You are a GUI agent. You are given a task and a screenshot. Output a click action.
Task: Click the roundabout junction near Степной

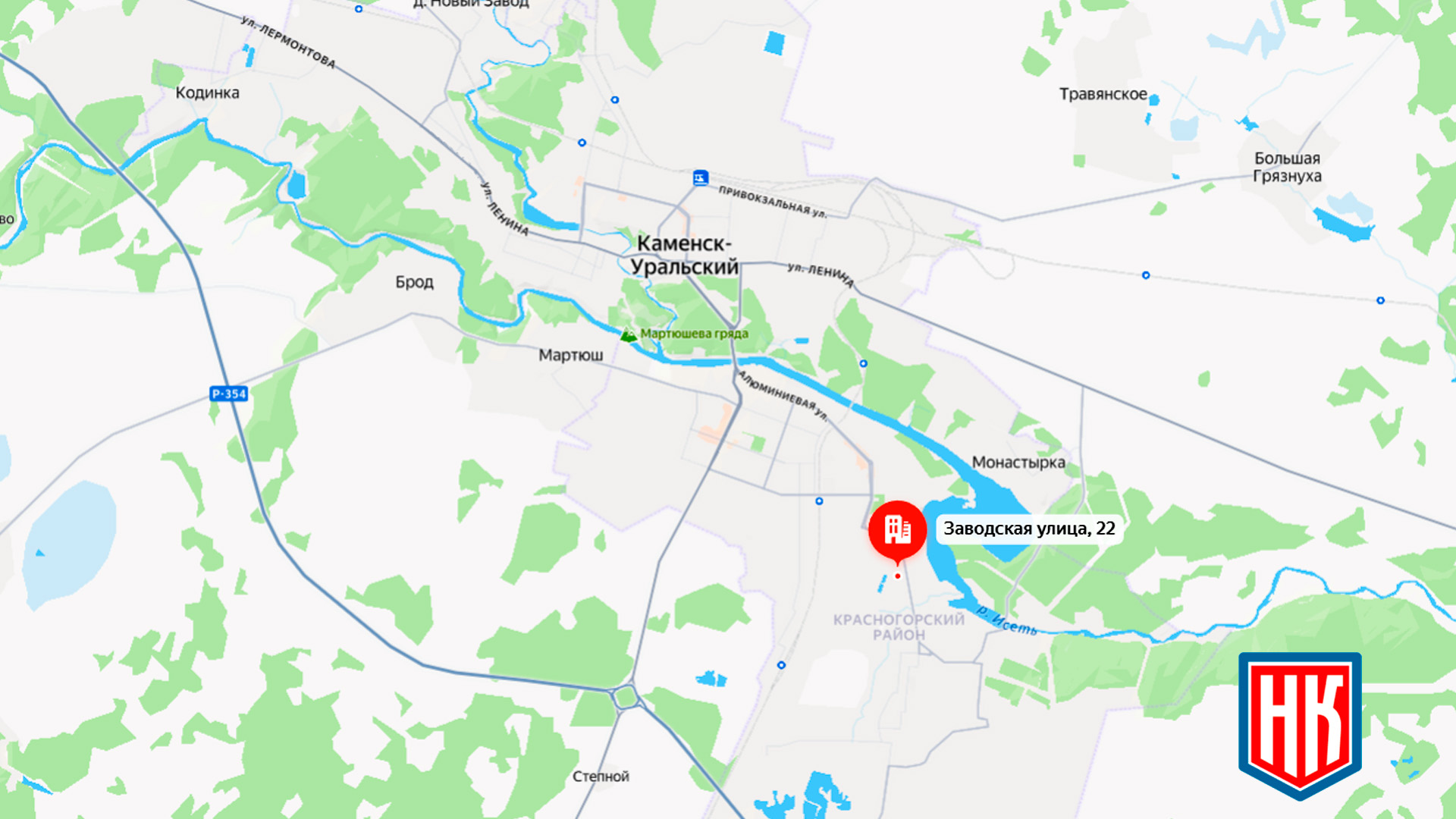pos(626,695)
